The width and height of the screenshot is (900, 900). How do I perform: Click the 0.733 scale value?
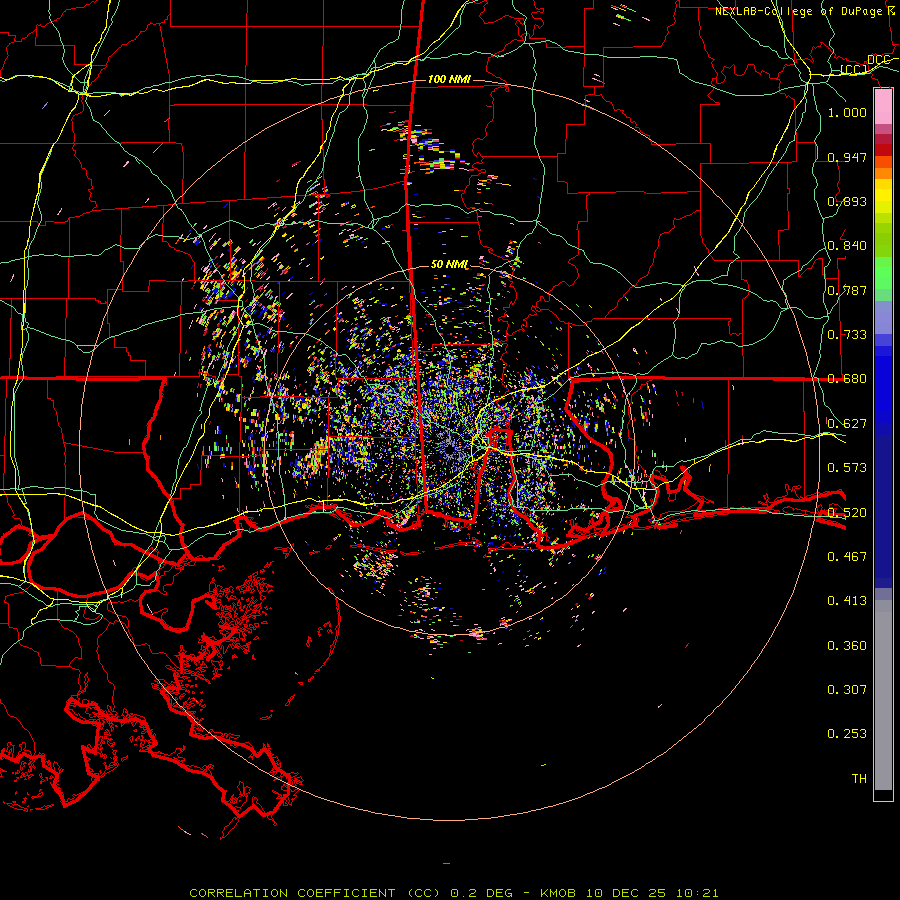click(847, 335)
